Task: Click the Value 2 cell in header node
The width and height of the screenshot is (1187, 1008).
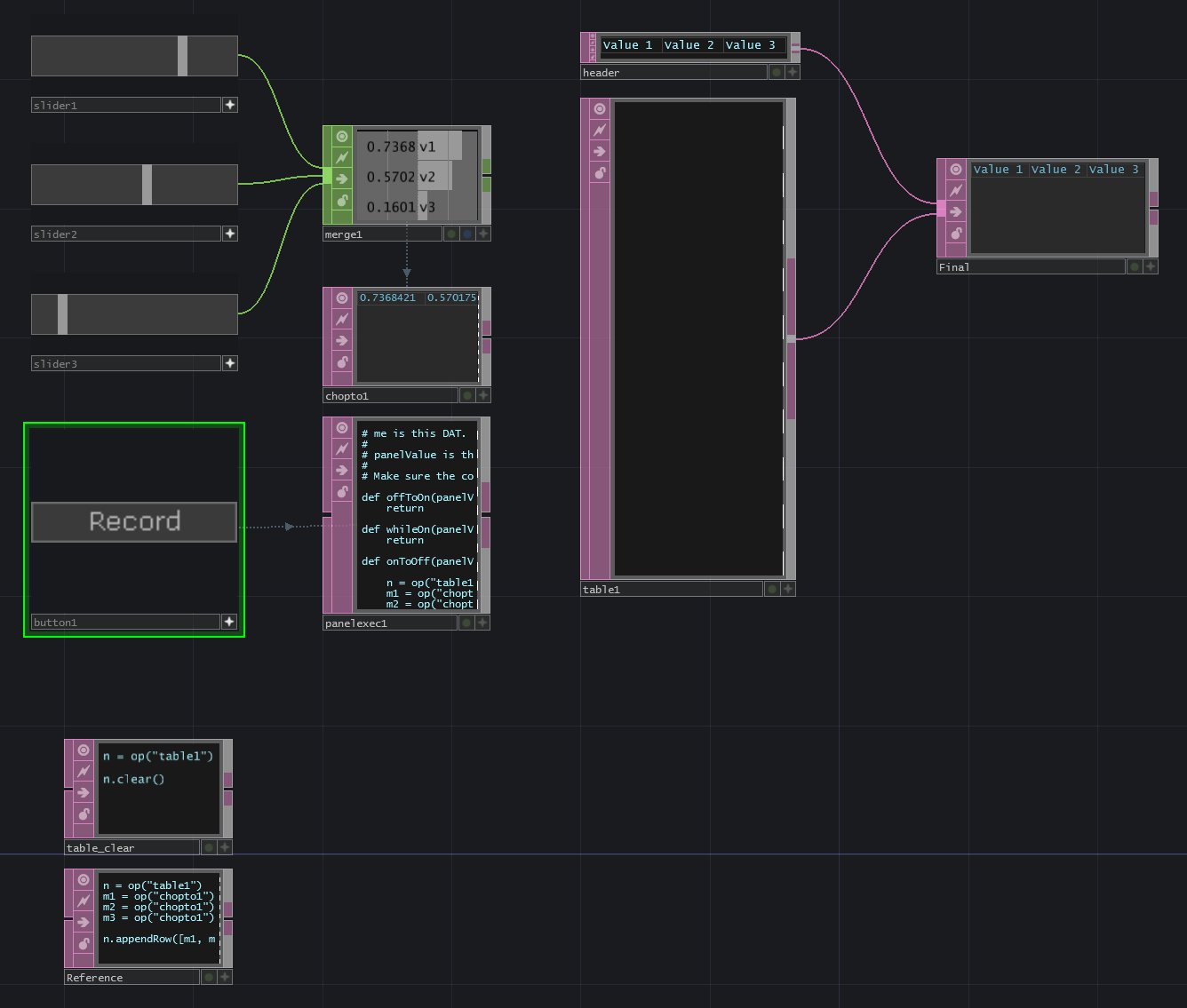Action: coord(689,45)
